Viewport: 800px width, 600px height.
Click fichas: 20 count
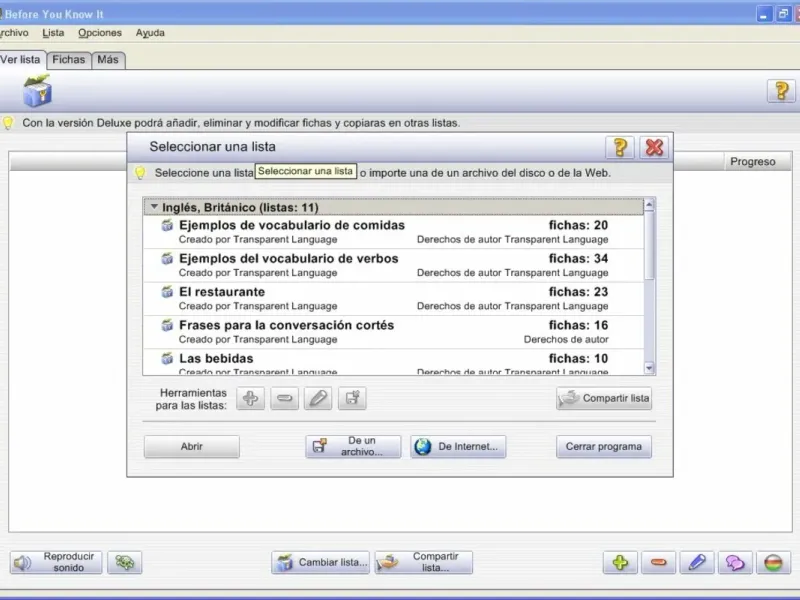578,225
